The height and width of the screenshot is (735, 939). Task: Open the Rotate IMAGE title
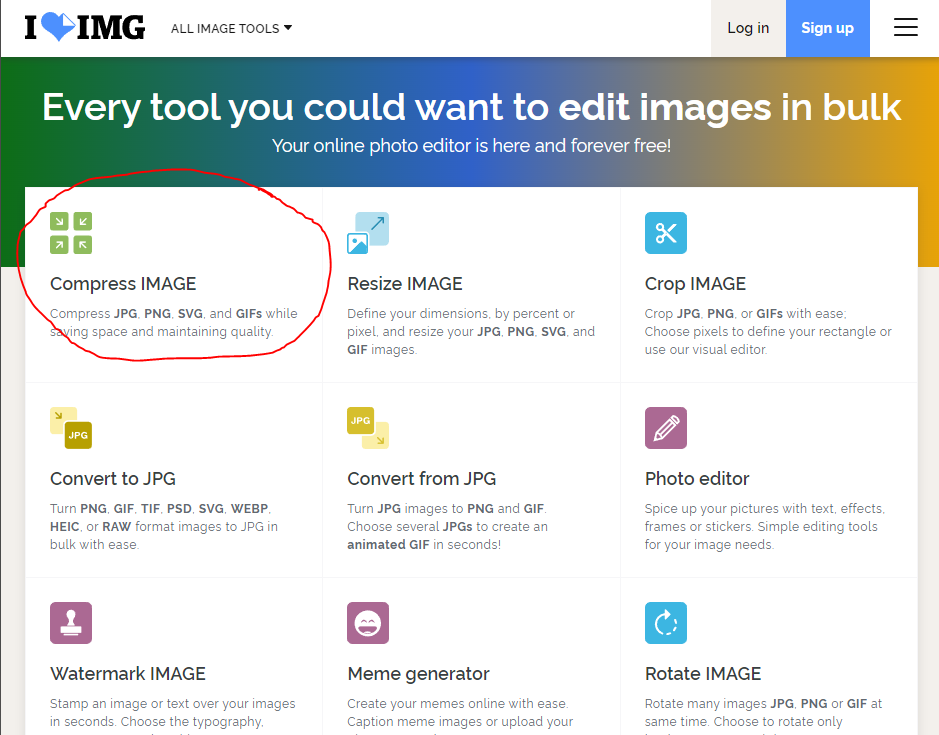(x=702, y=674)
